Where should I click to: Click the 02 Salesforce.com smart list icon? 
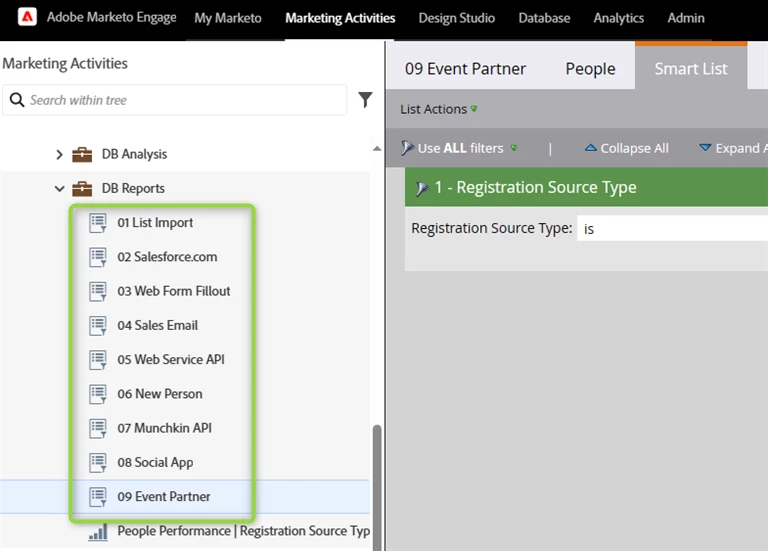(98, 257)
